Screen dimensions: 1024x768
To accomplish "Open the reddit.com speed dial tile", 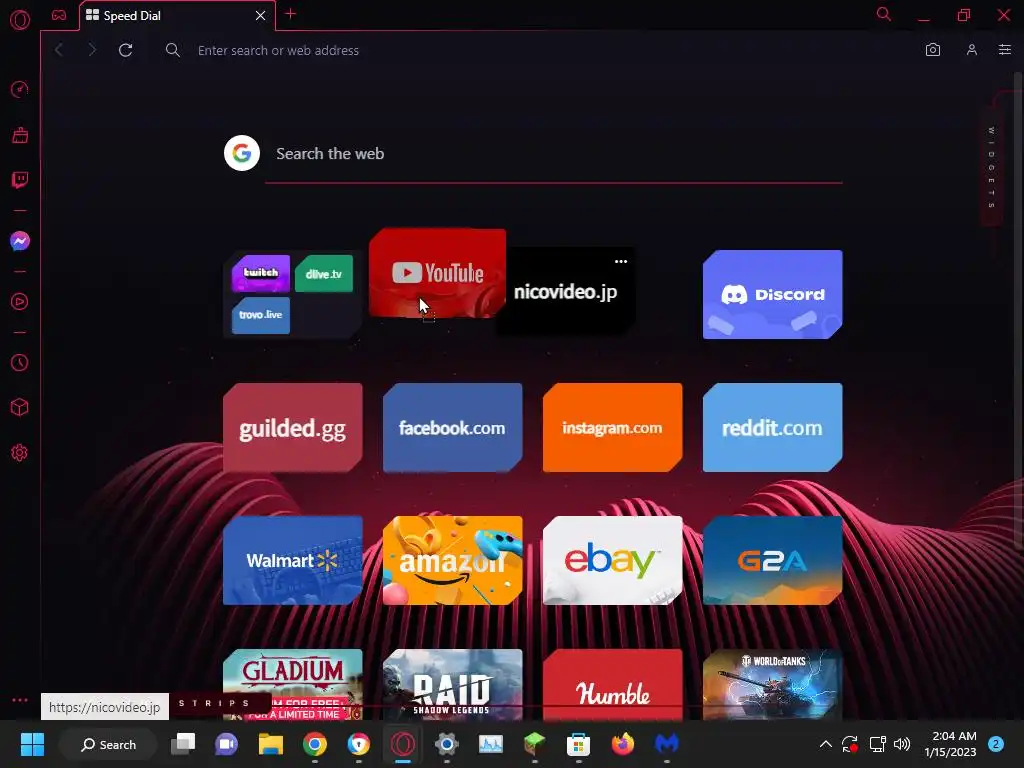I will click(x=773, y=428).
